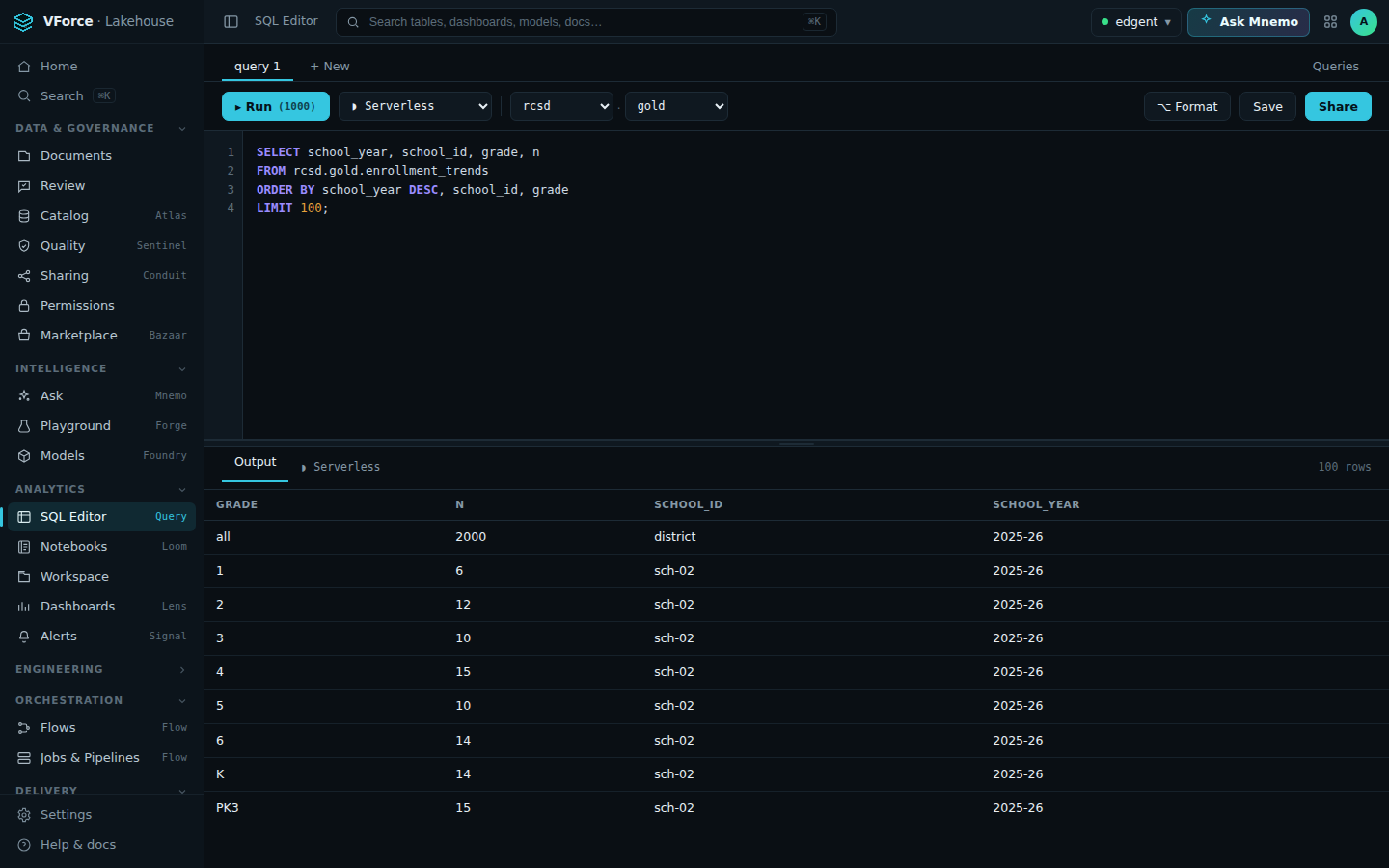The image size is (1389, 868).
Task: Sort by N column header
Action: 459,504
